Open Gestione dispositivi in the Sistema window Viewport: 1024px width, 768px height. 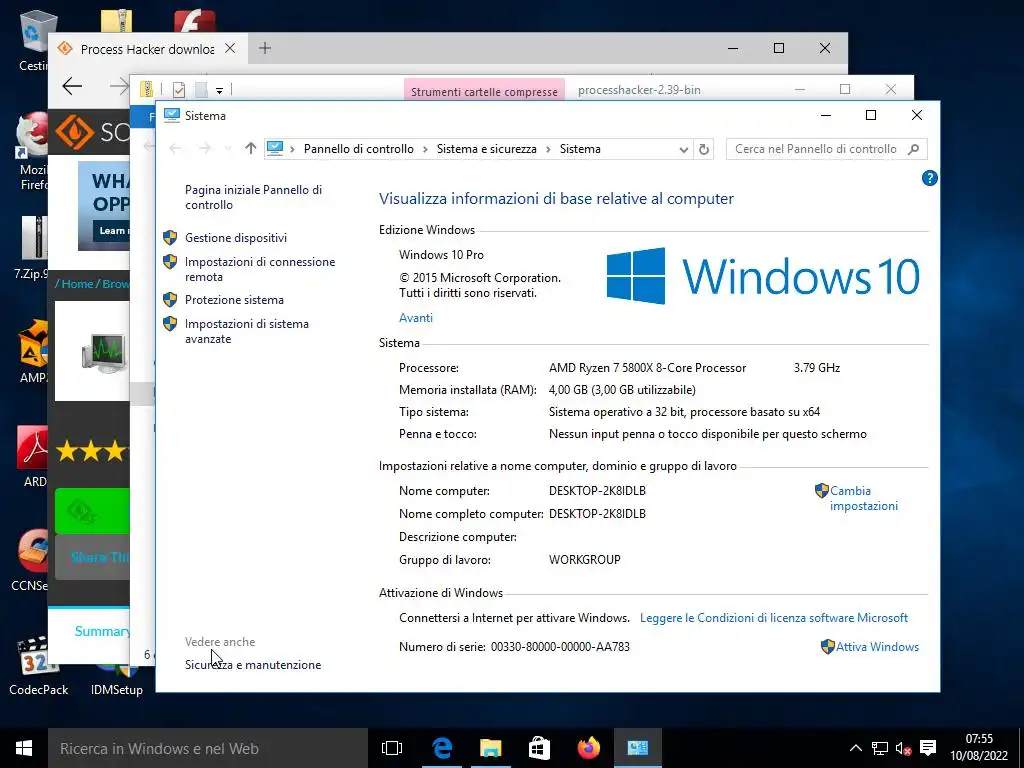(236, 238)
